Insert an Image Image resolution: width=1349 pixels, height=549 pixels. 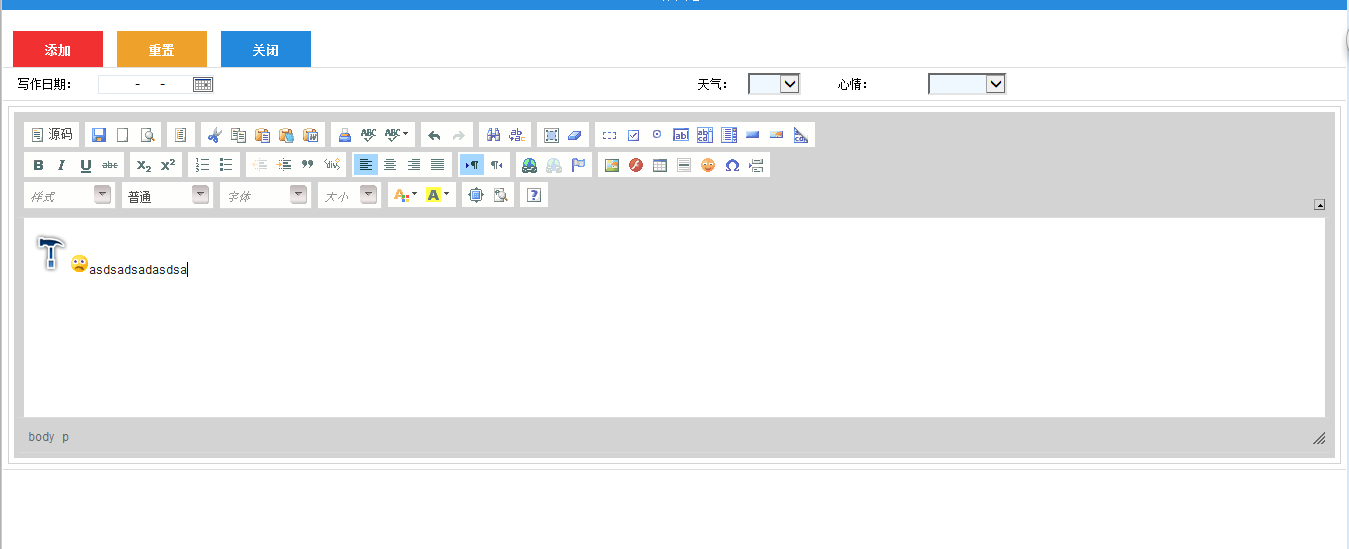[612, 165]
